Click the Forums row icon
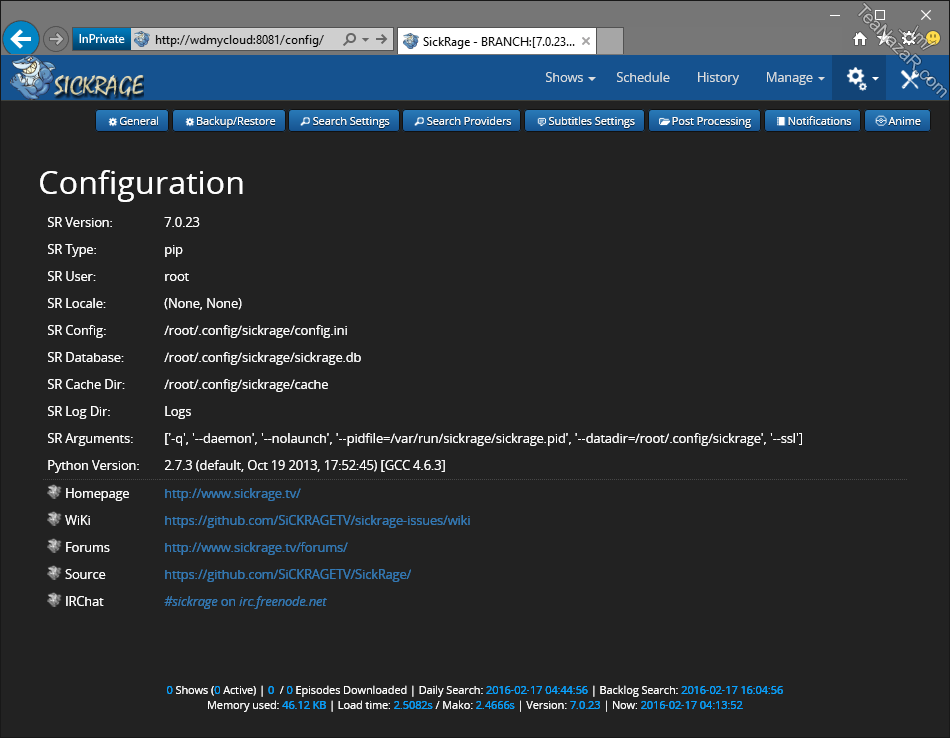This screenshot has height=738, width=950. point(54,547)
